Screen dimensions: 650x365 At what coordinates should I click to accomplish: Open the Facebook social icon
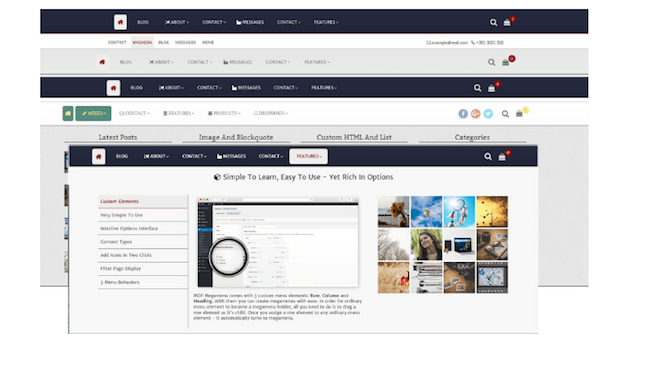463,114
